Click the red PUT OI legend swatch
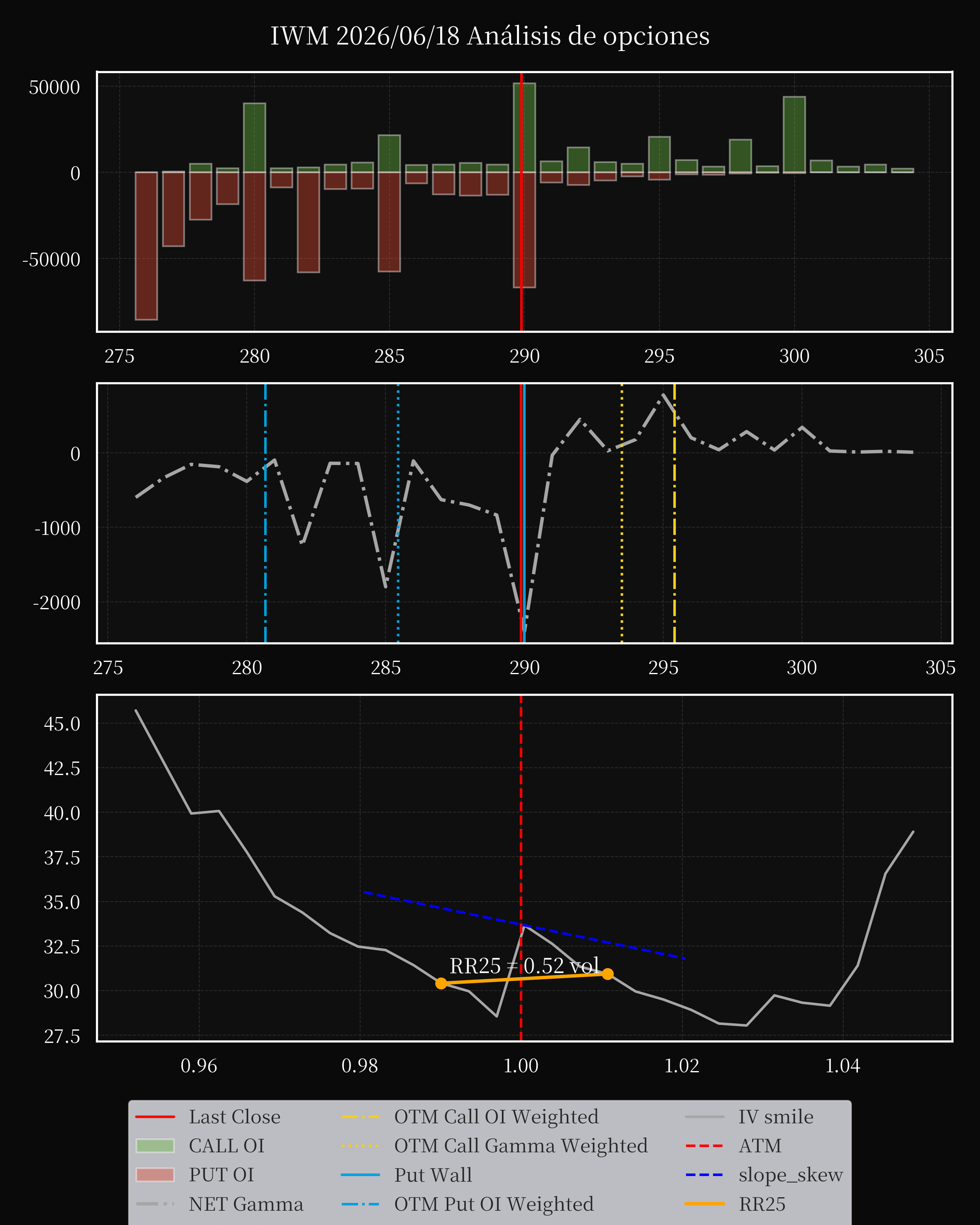Screen dimensions: 980x1225 tap(155, 1174)
